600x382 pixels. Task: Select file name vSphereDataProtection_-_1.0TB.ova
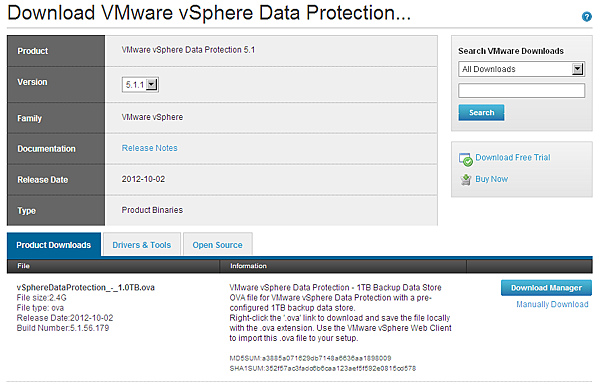[85, 287]
